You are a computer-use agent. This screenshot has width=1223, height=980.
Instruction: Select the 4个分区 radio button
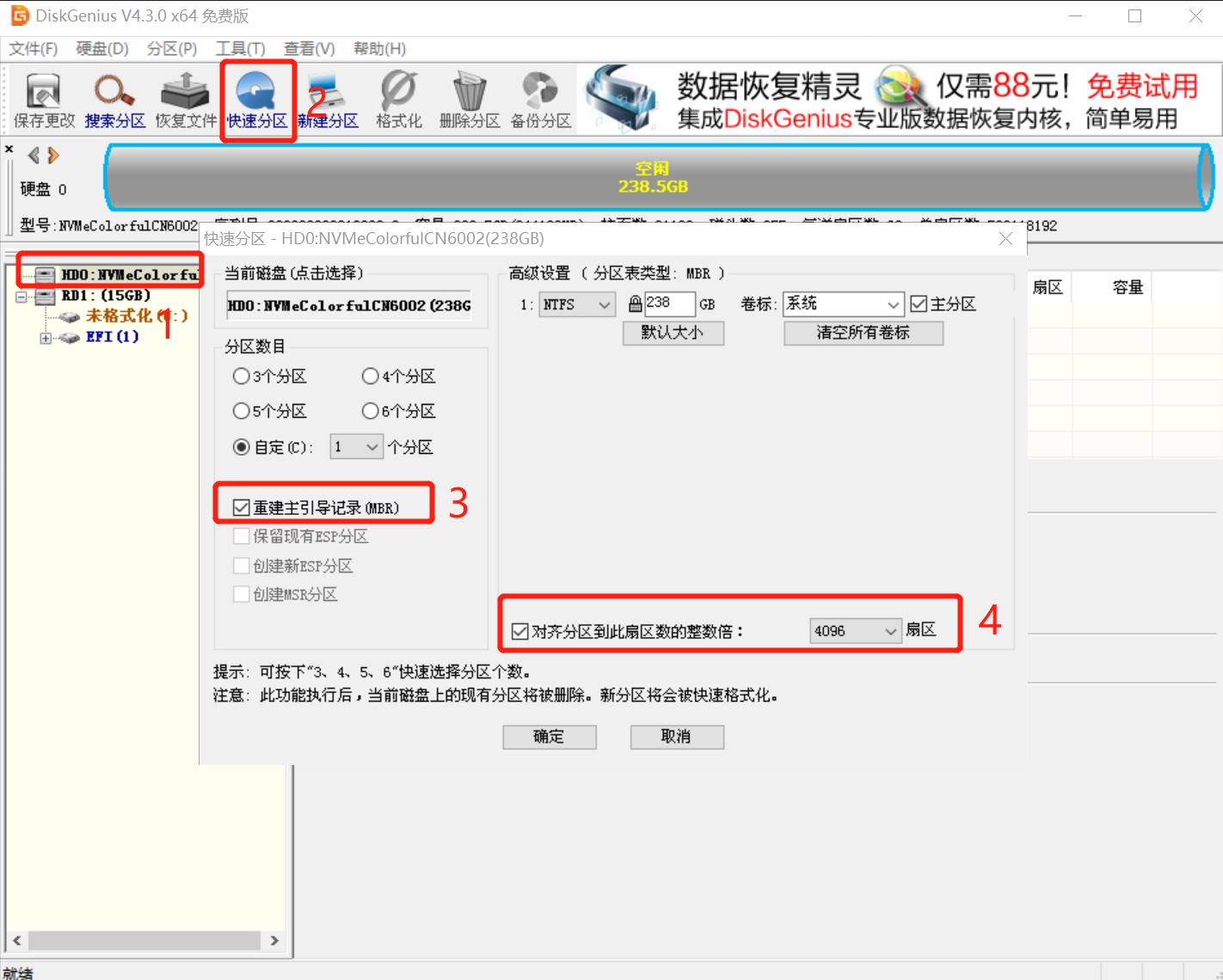370,376
